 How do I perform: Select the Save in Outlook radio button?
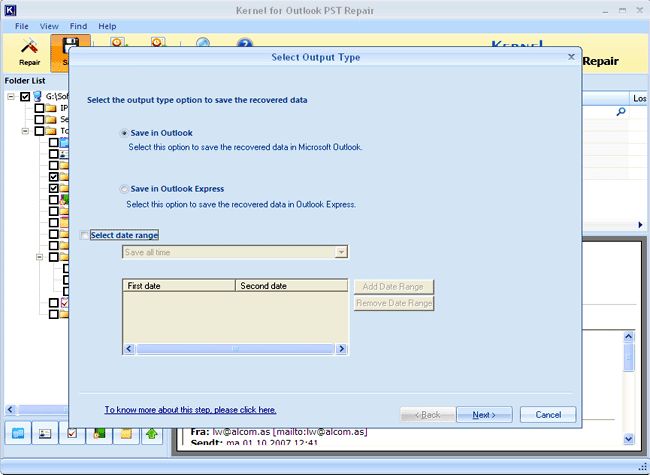pyautogui.click(x=124, y=133)
